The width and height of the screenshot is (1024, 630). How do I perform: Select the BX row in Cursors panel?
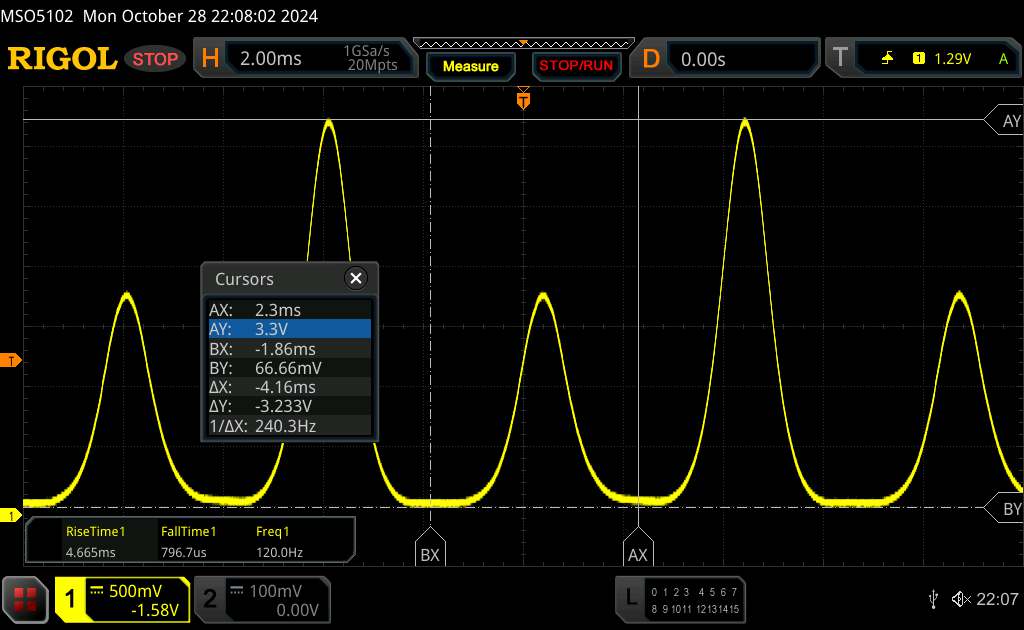[x=289, y=348]
